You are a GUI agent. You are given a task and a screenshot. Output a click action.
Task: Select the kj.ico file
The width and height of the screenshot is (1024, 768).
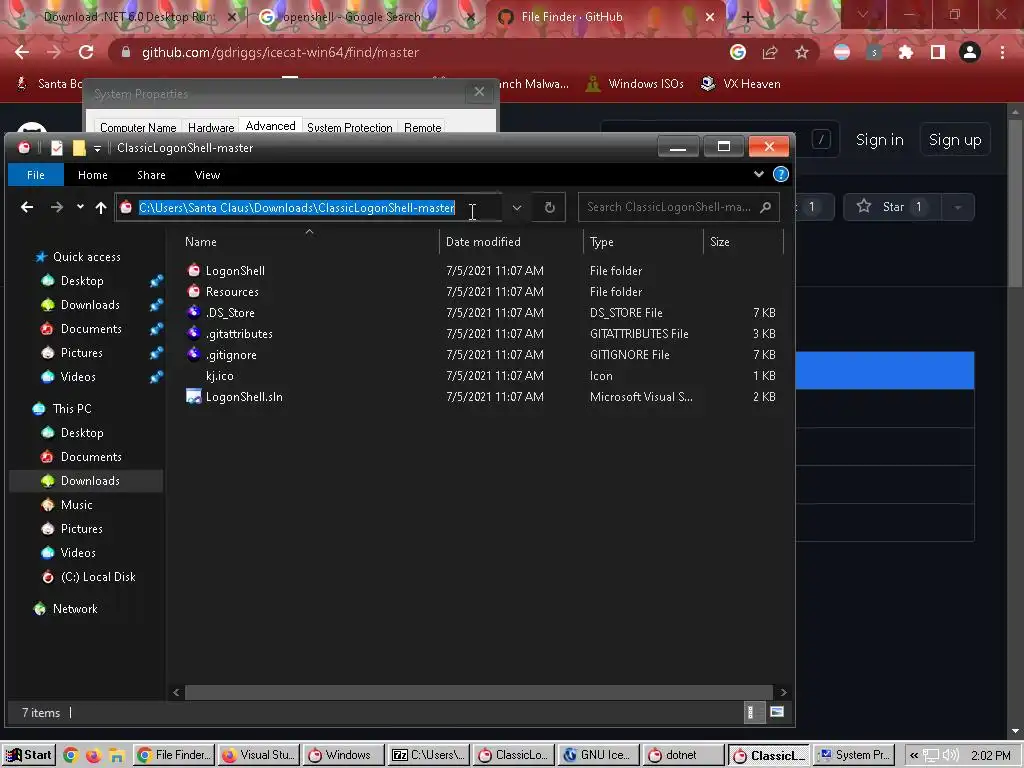click(219, 376)
